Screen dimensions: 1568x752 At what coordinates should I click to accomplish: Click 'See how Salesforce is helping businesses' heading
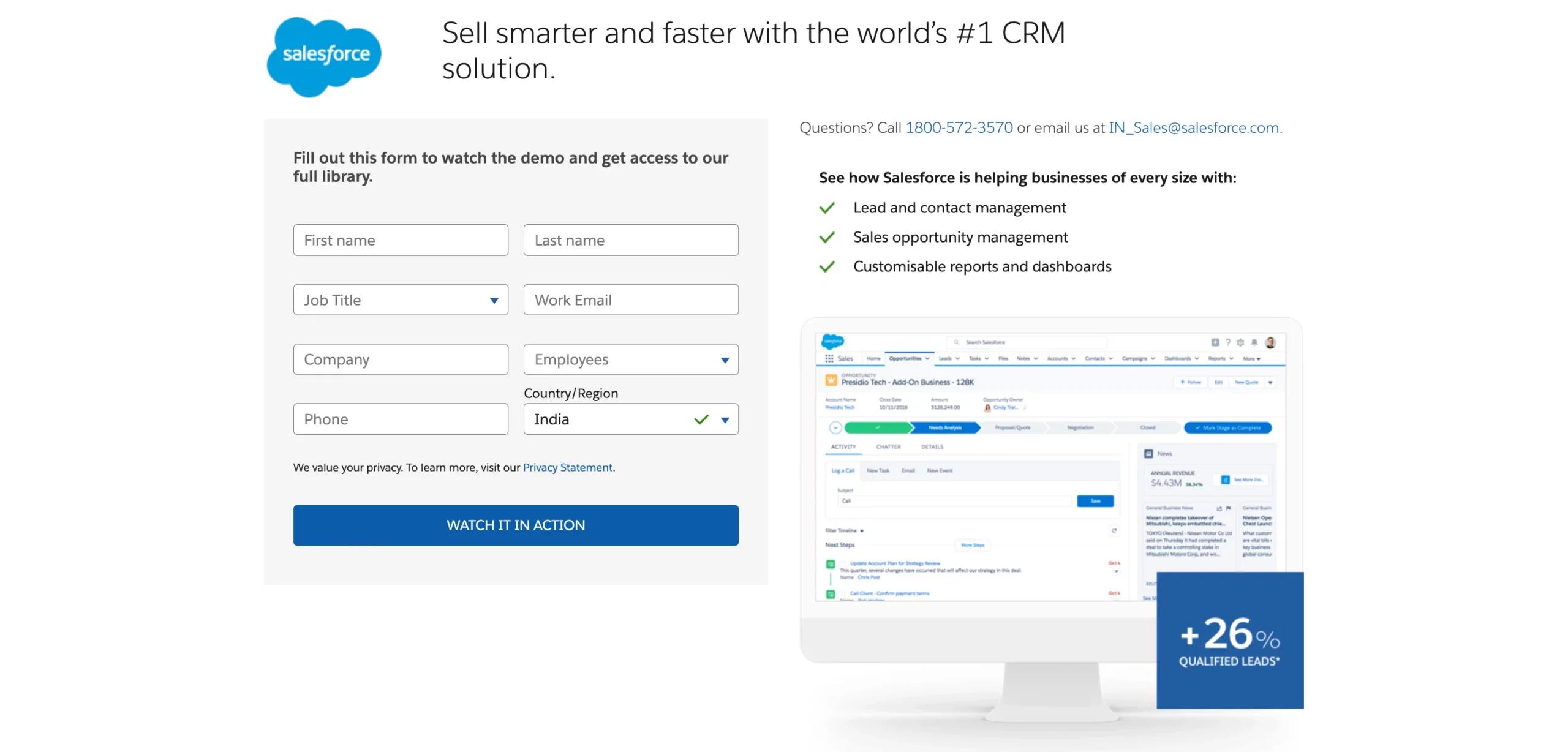pyautogui.click(x=1028, y=178)
